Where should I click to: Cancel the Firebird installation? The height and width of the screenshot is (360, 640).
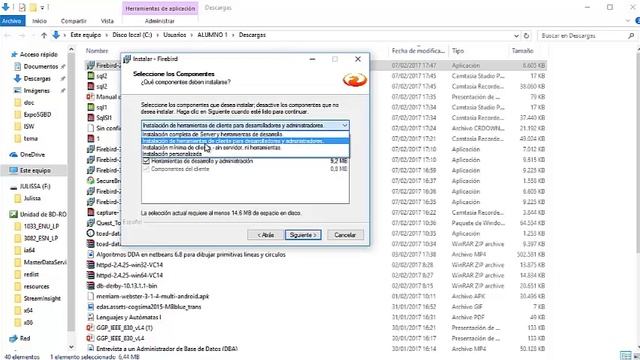(x=345, y=235)
